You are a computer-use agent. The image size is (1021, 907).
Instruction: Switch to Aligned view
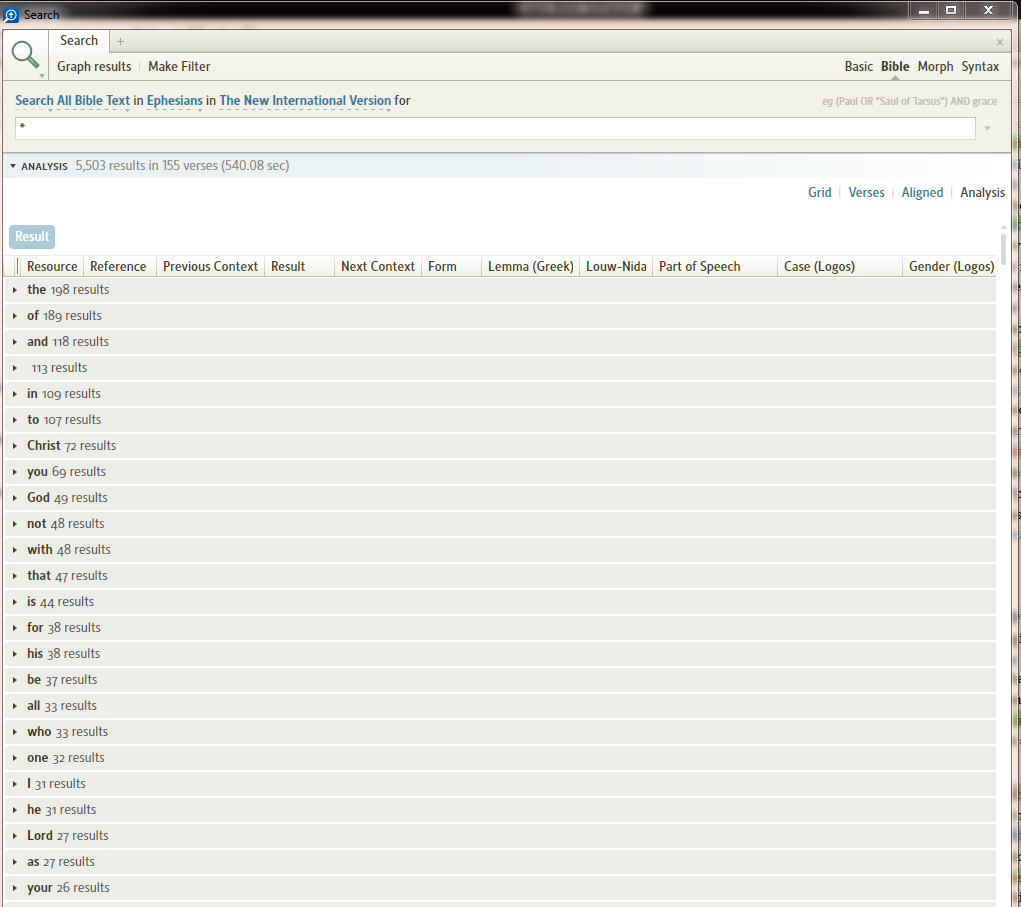(922, 193)
